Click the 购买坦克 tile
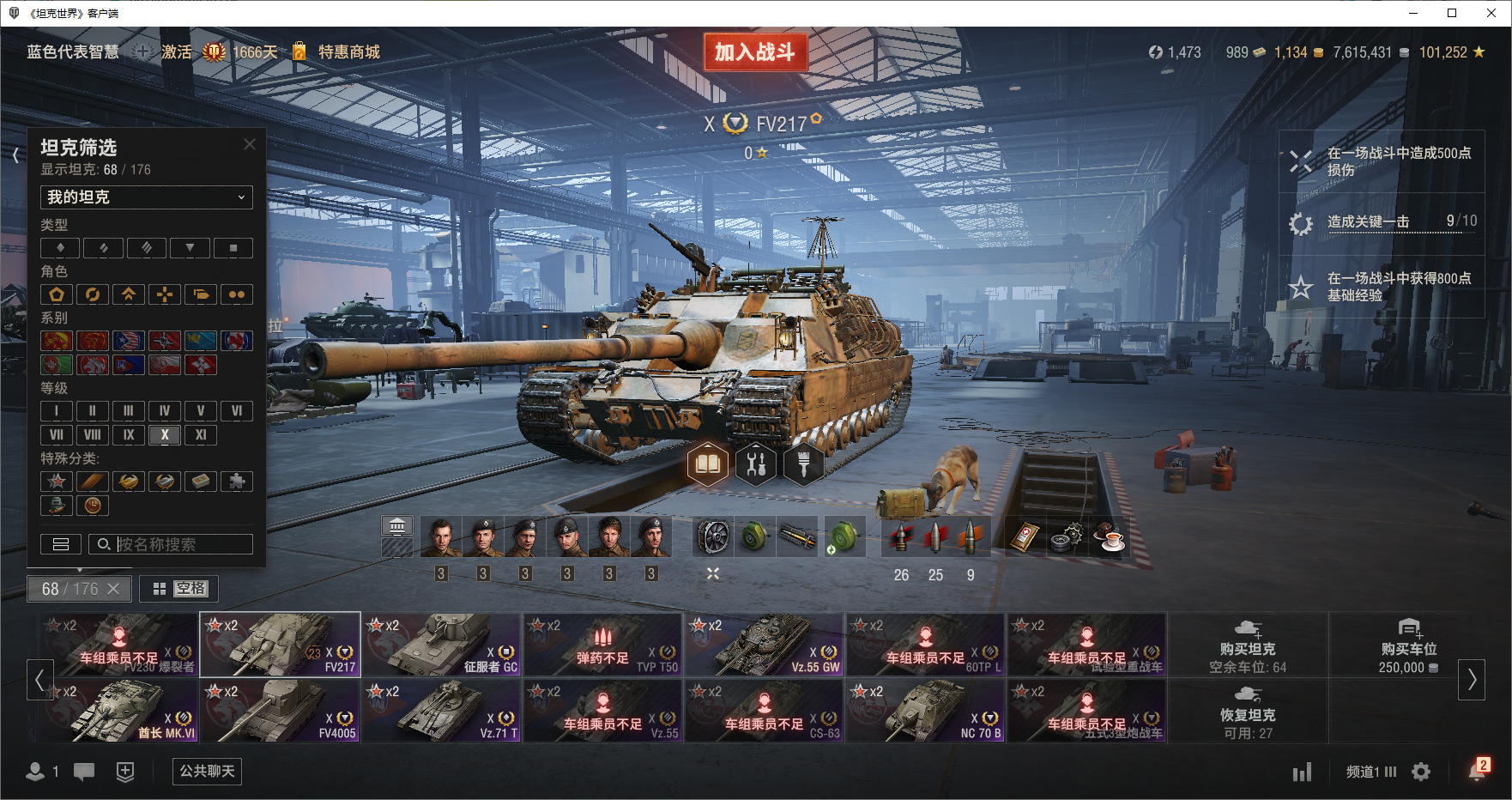This screenshot has width=1512, height=800. (1248, 645)
